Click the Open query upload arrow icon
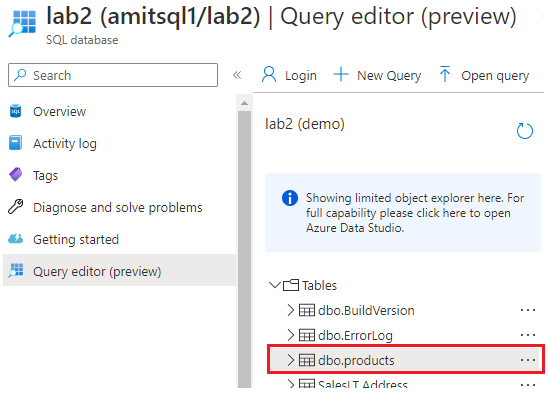The height and width of the screenshot is (398, 548). (x=445, y=74)
